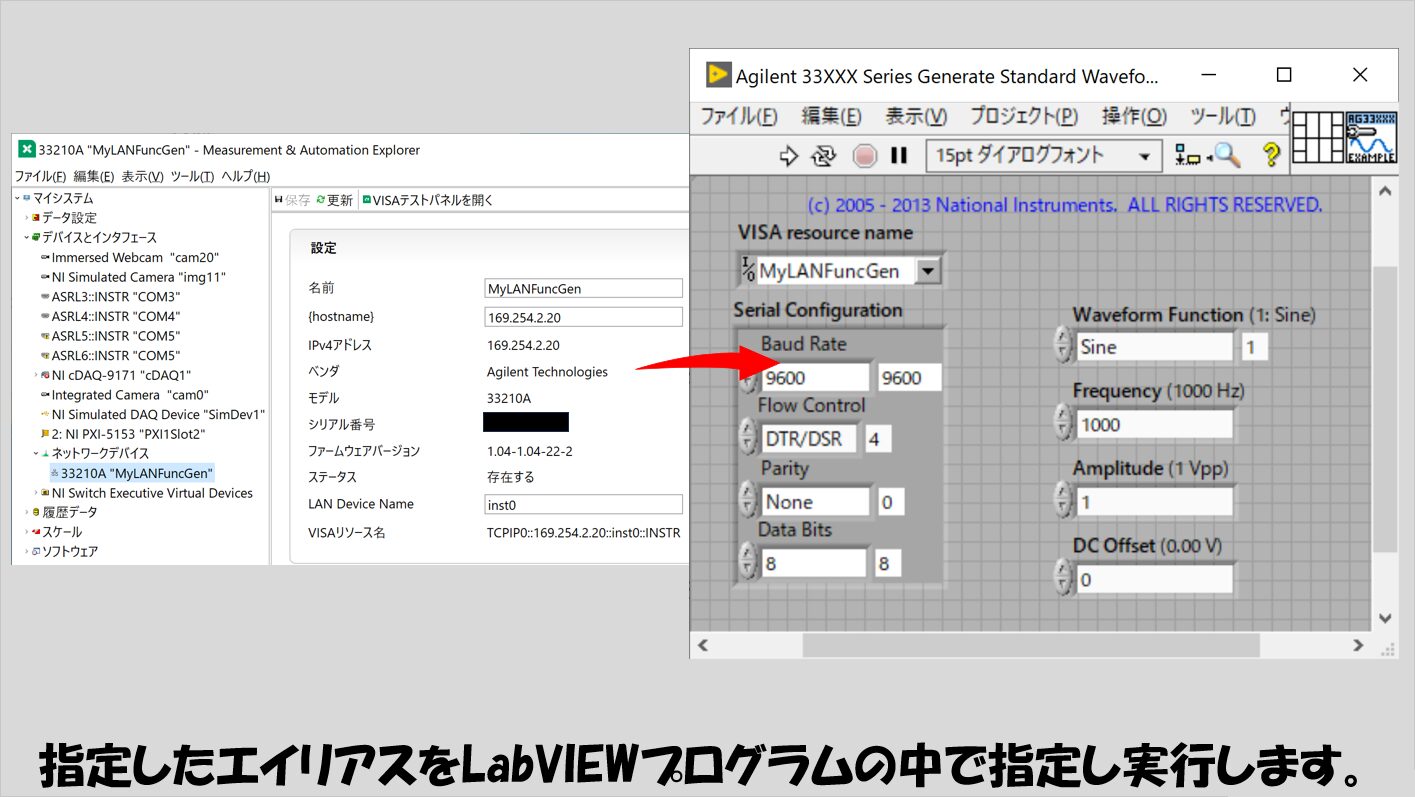Click Run Continuously icon in LabVIEW
The width and height of the screenshot is (1415, 797).
pos(823,155)
